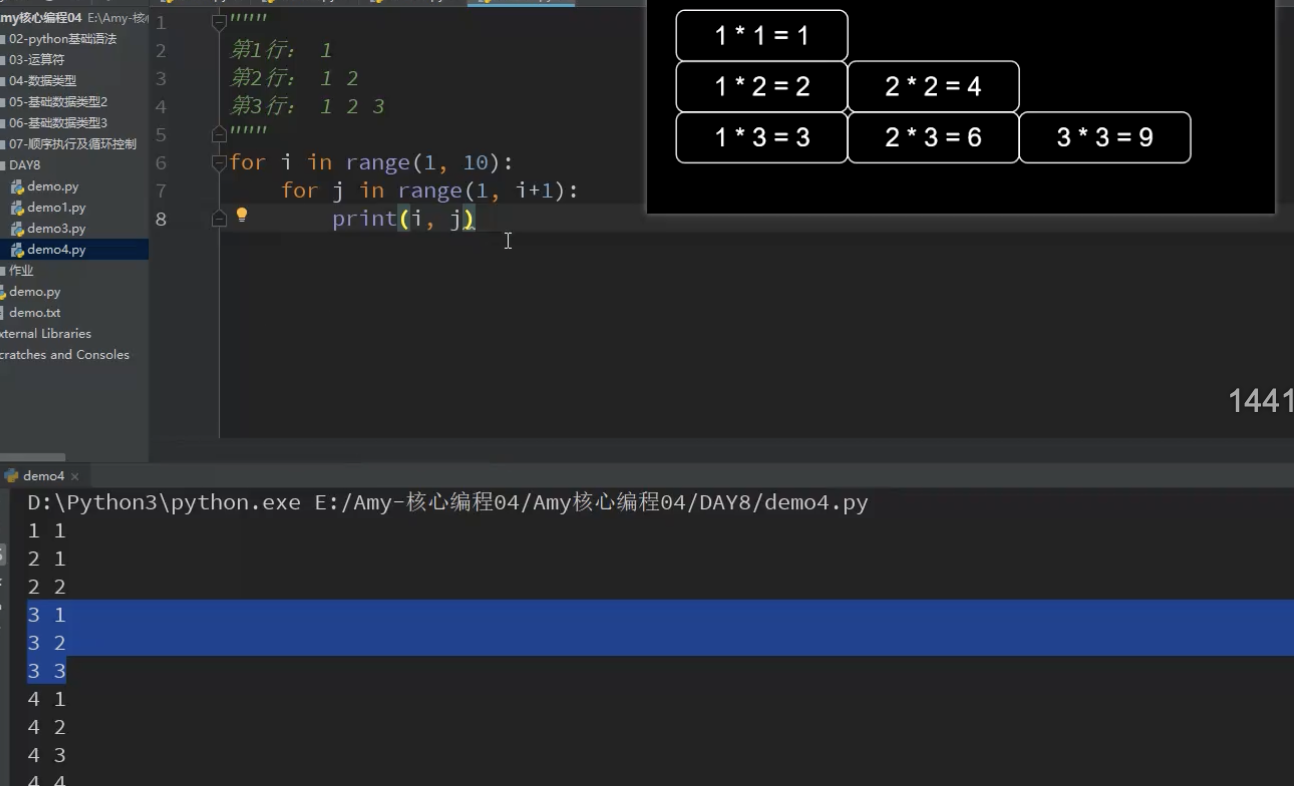Click the '3 * 3 = 9' cell in the diagram
The height and width of the screenshot is (786, 1294).
click(x=1105, y=137)
